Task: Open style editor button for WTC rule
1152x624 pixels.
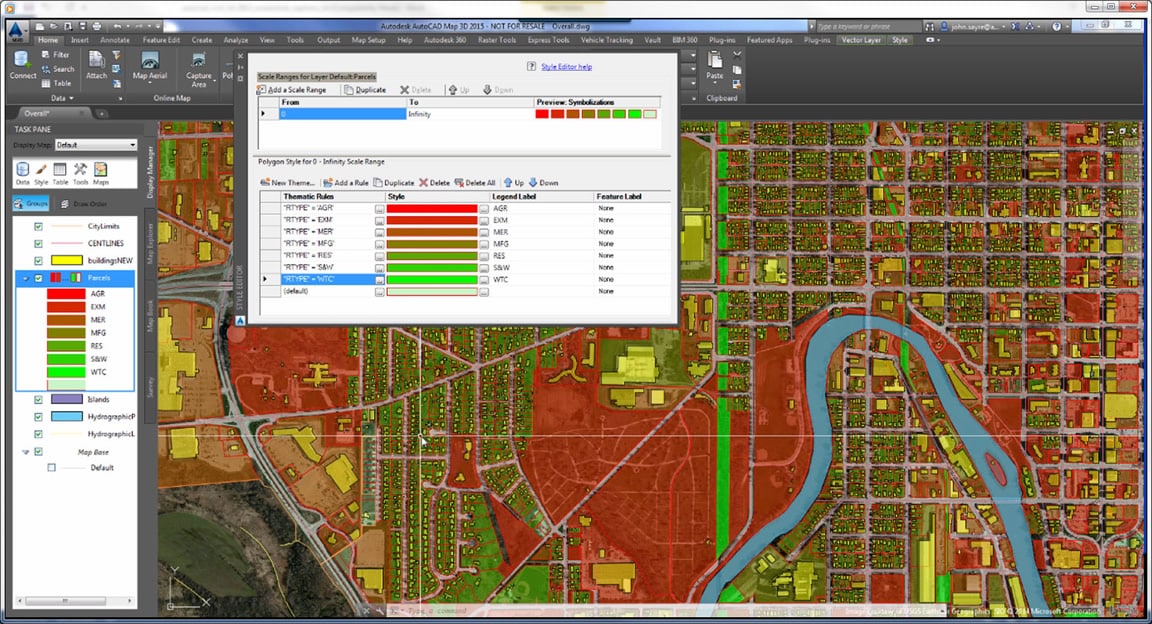Action: click(483, 280)
